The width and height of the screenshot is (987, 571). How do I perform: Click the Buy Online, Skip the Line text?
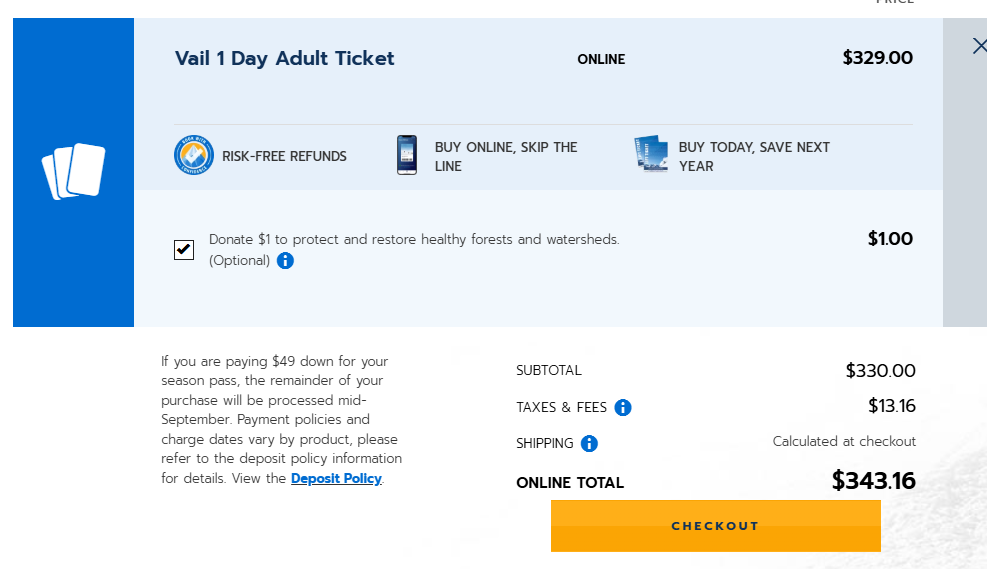point(506,157)
